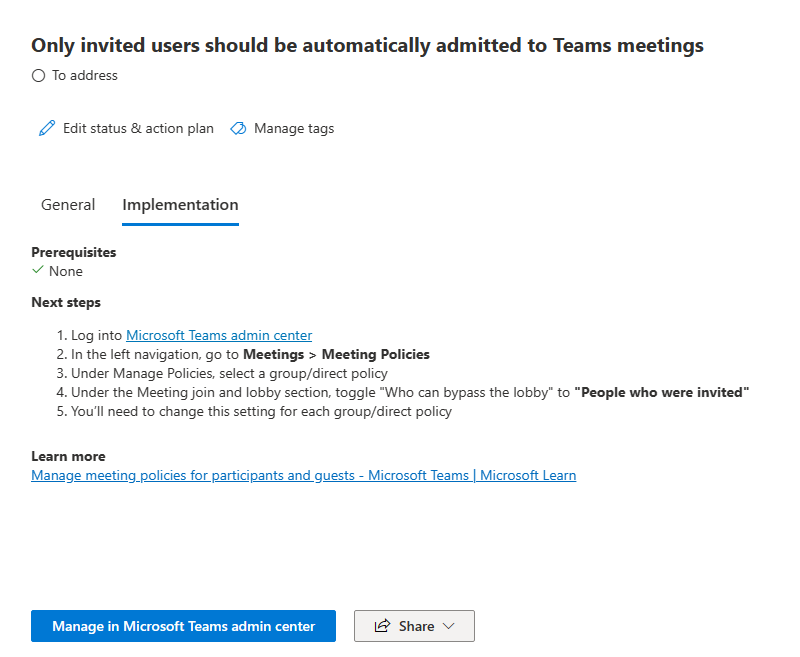Image resolution: width=800 pixels, height=657 pixels.
Task: Click the Share button label
Action: click(x=416, y=626)
